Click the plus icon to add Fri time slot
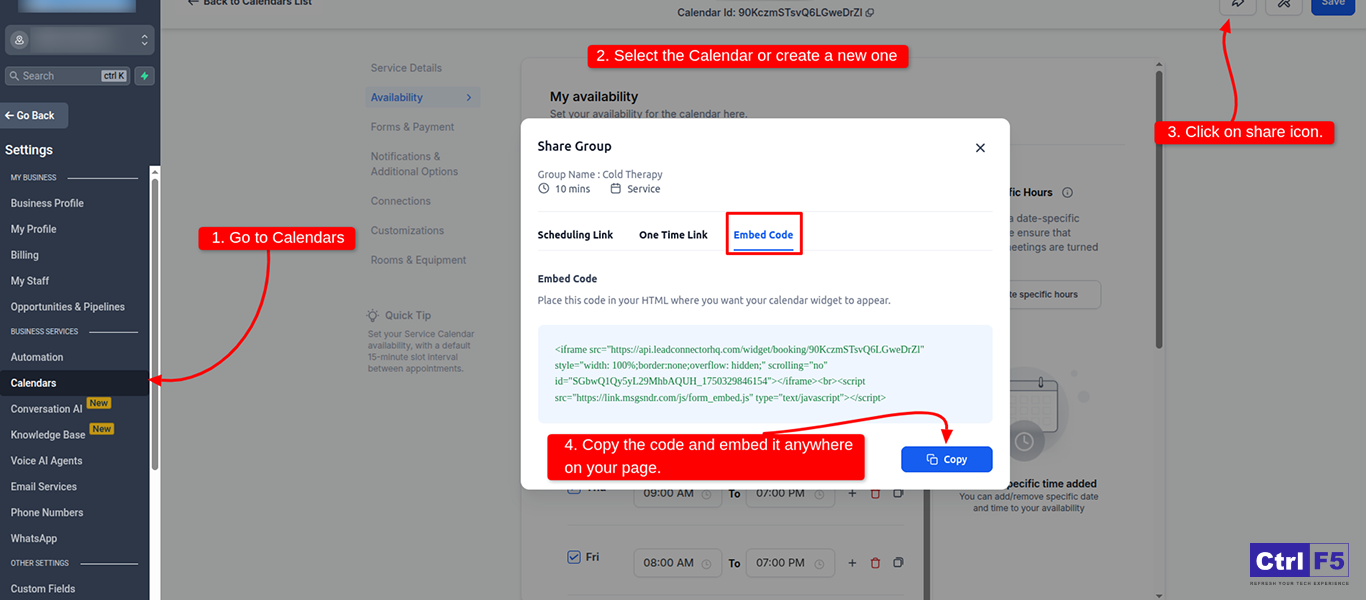 [x=851, y=562]
